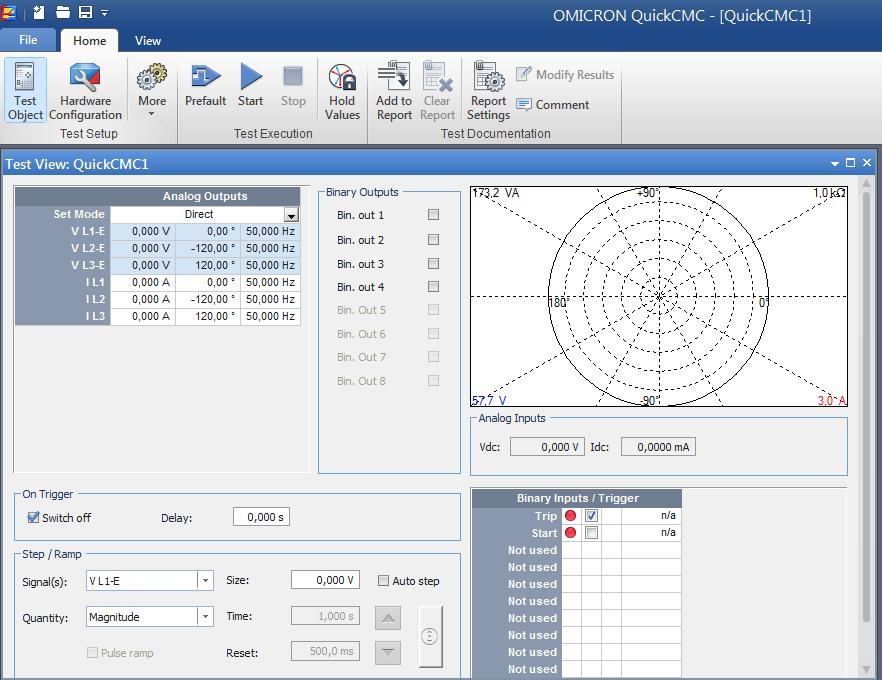Open Report Settings
The width and height of the screenshot is (882, 680).
pyautogui.click(x=488, y=91)
